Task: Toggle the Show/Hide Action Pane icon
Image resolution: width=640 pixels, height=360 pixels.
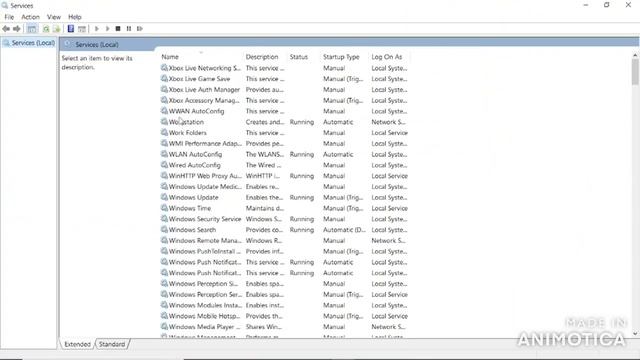Action: tap(82, 29)
